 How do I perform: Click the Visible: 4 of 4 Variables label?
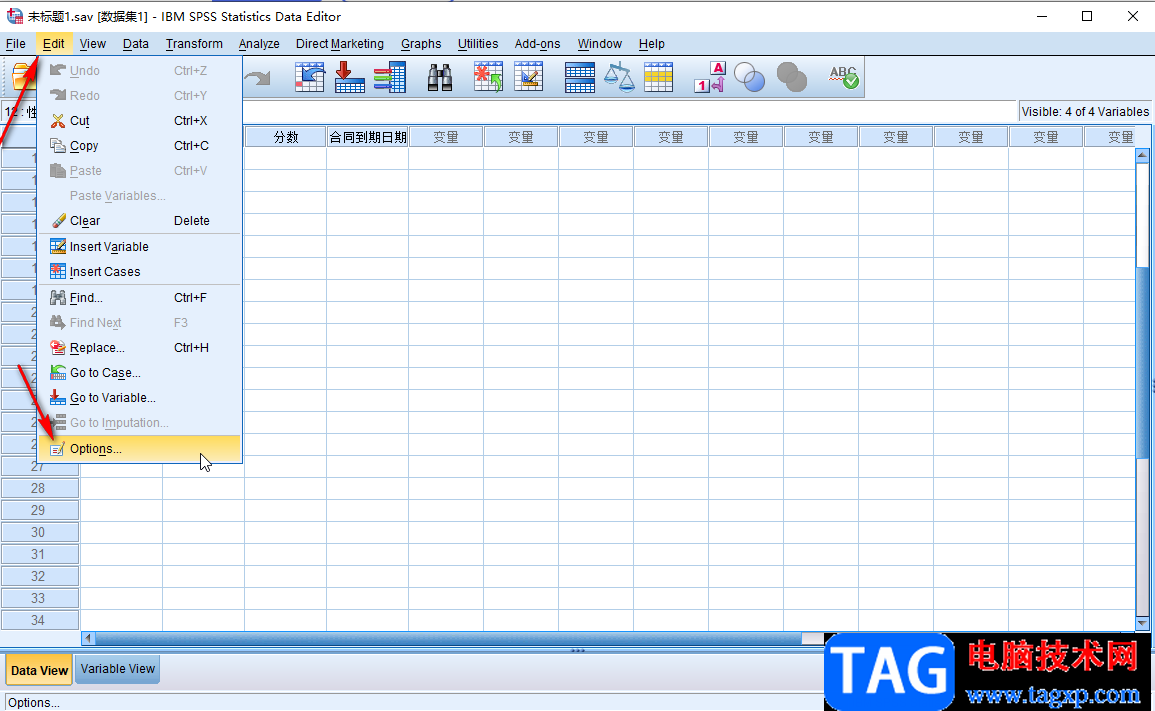(1085, 112)
